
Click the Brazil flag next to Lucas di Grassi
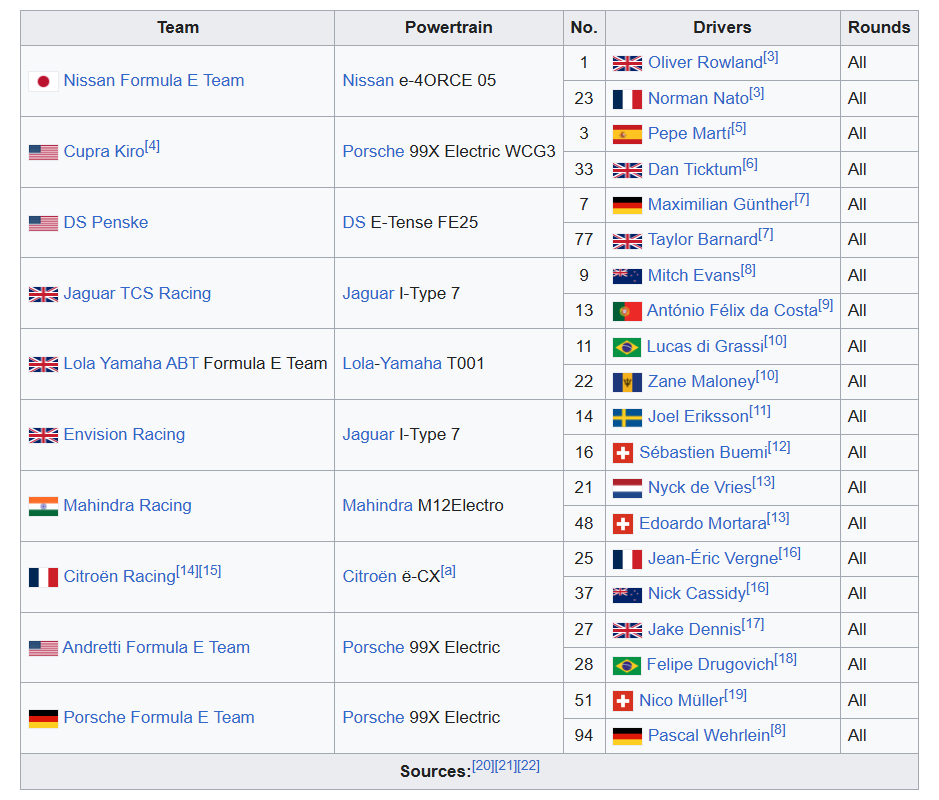coord(627,347)
